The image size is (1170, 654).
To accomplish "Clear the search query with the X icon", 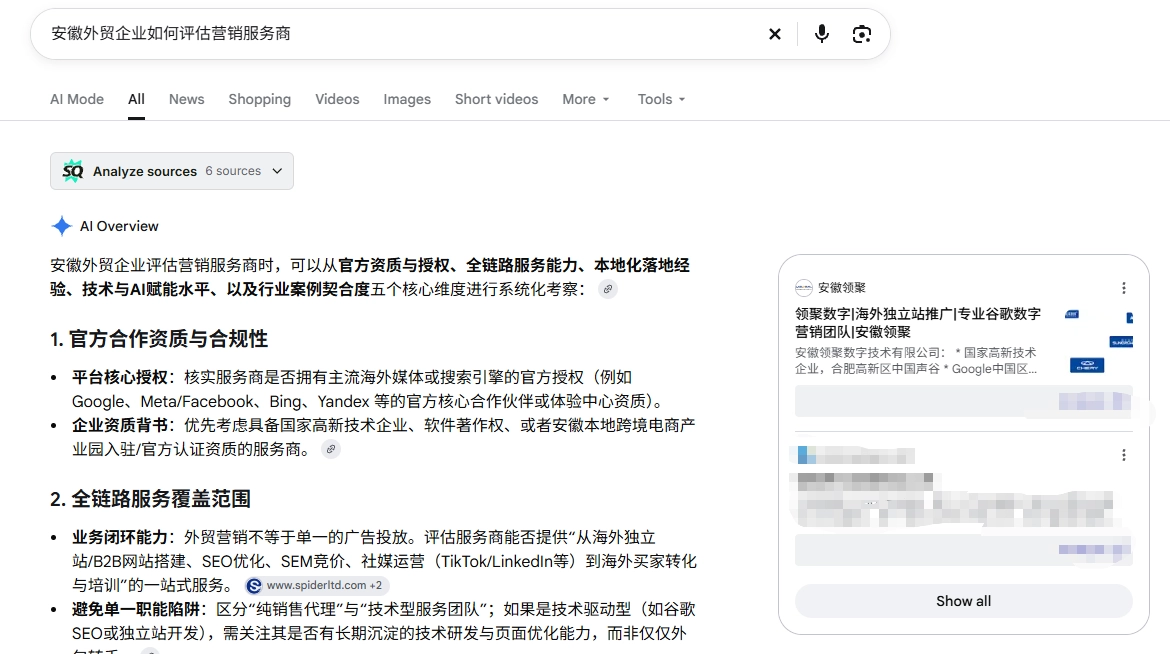I will tap(775, 34).
